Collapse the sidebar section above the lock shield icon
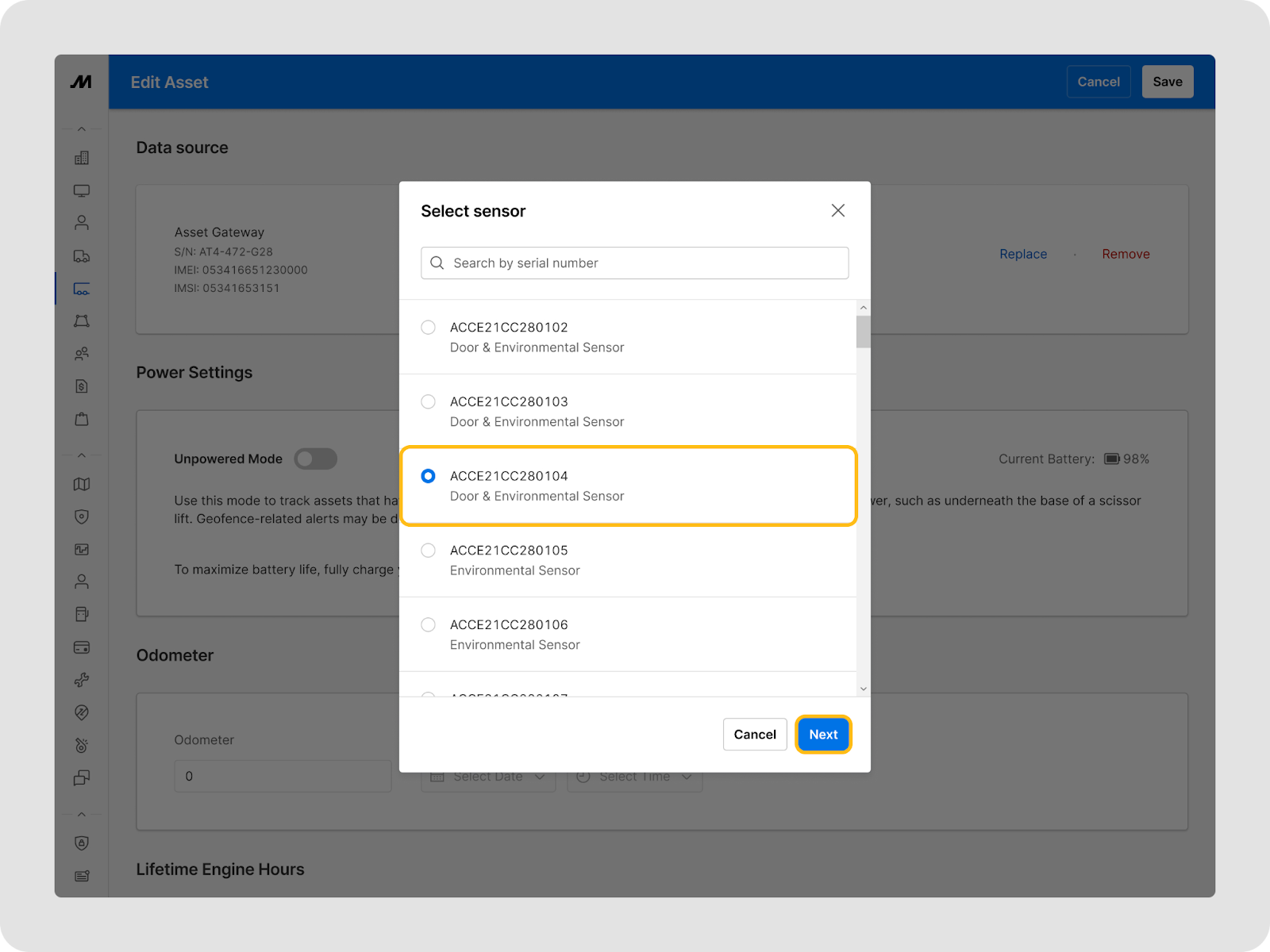Viewport: 1270px width, 952px height. [81, 814]
